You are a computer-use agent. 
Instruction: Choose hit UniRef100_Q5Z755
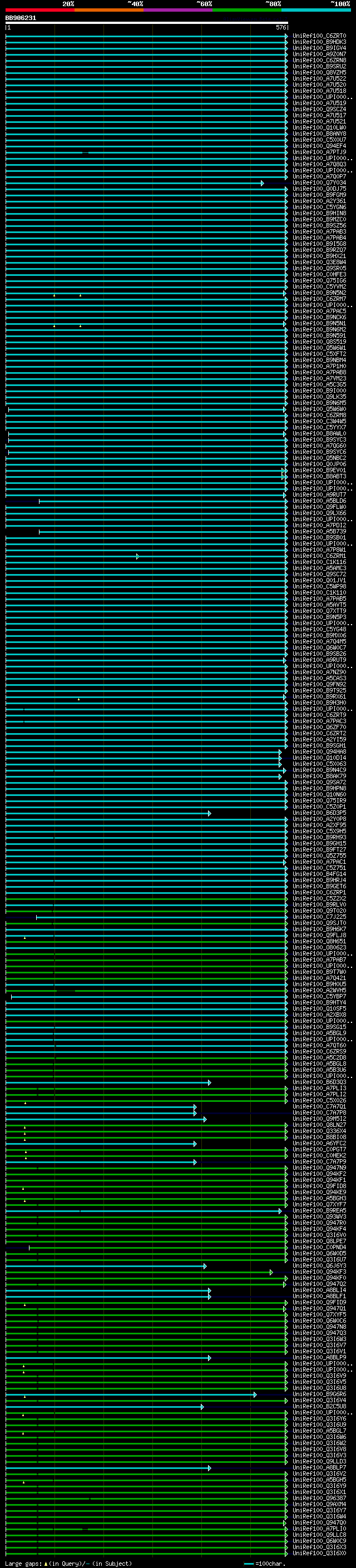click(319, 856)
